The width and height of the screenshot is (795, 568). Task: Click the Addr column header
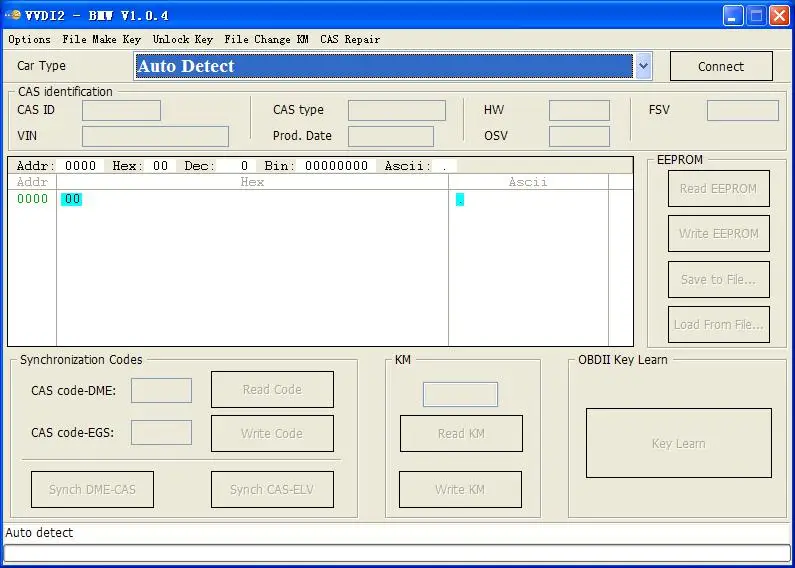click(x=32, y=182)
